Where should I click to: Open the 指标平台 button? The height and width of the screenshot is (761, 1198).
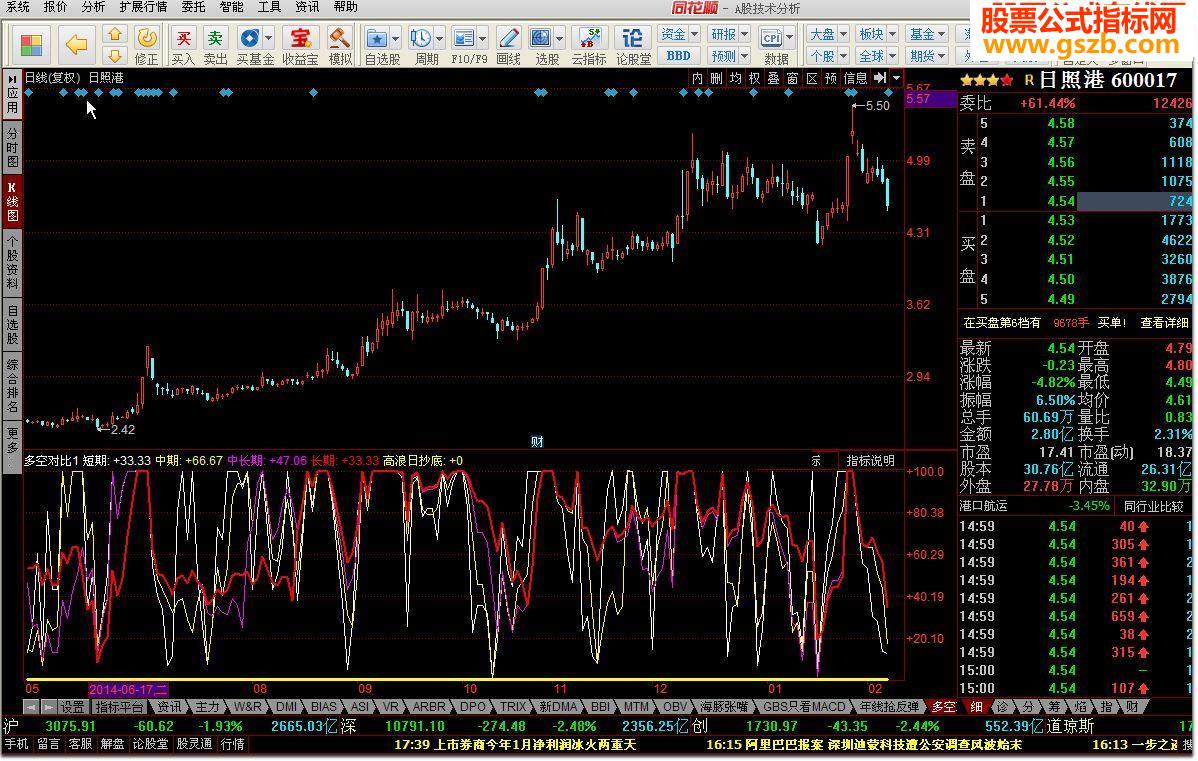(118, 707)
